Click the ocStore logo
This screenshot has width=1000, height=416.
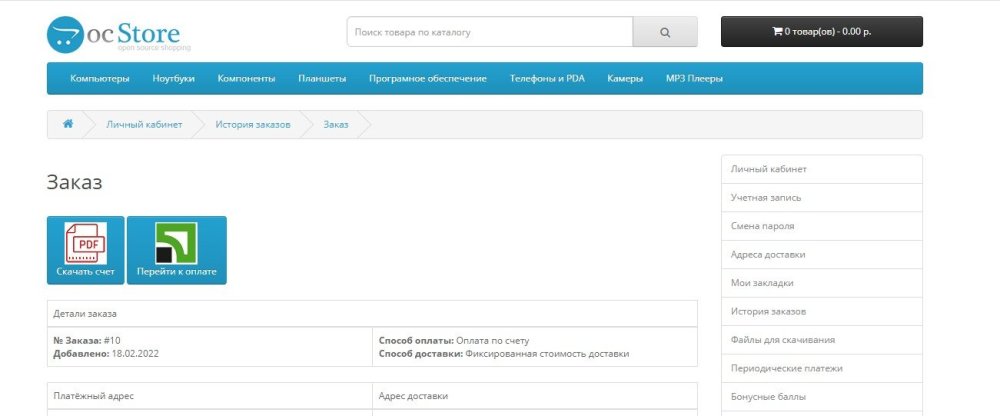click(x=118, y=34)
